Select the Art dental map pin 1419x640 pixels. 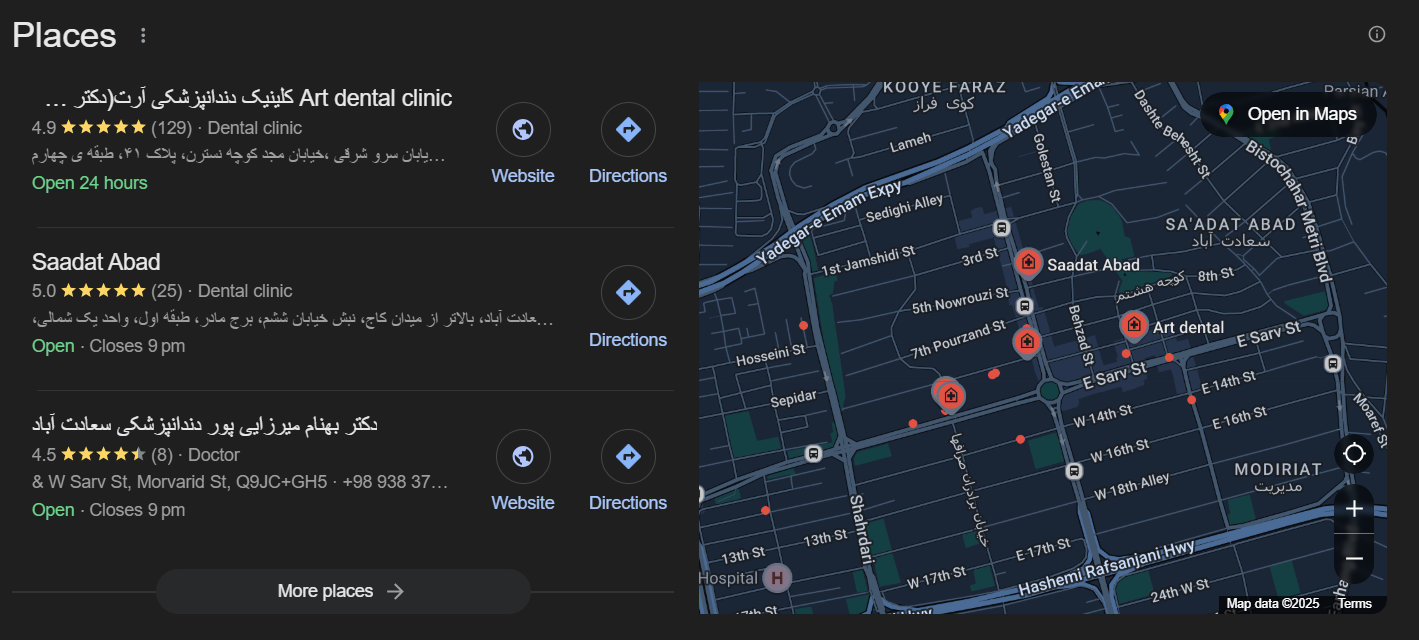click(1133, 325)
